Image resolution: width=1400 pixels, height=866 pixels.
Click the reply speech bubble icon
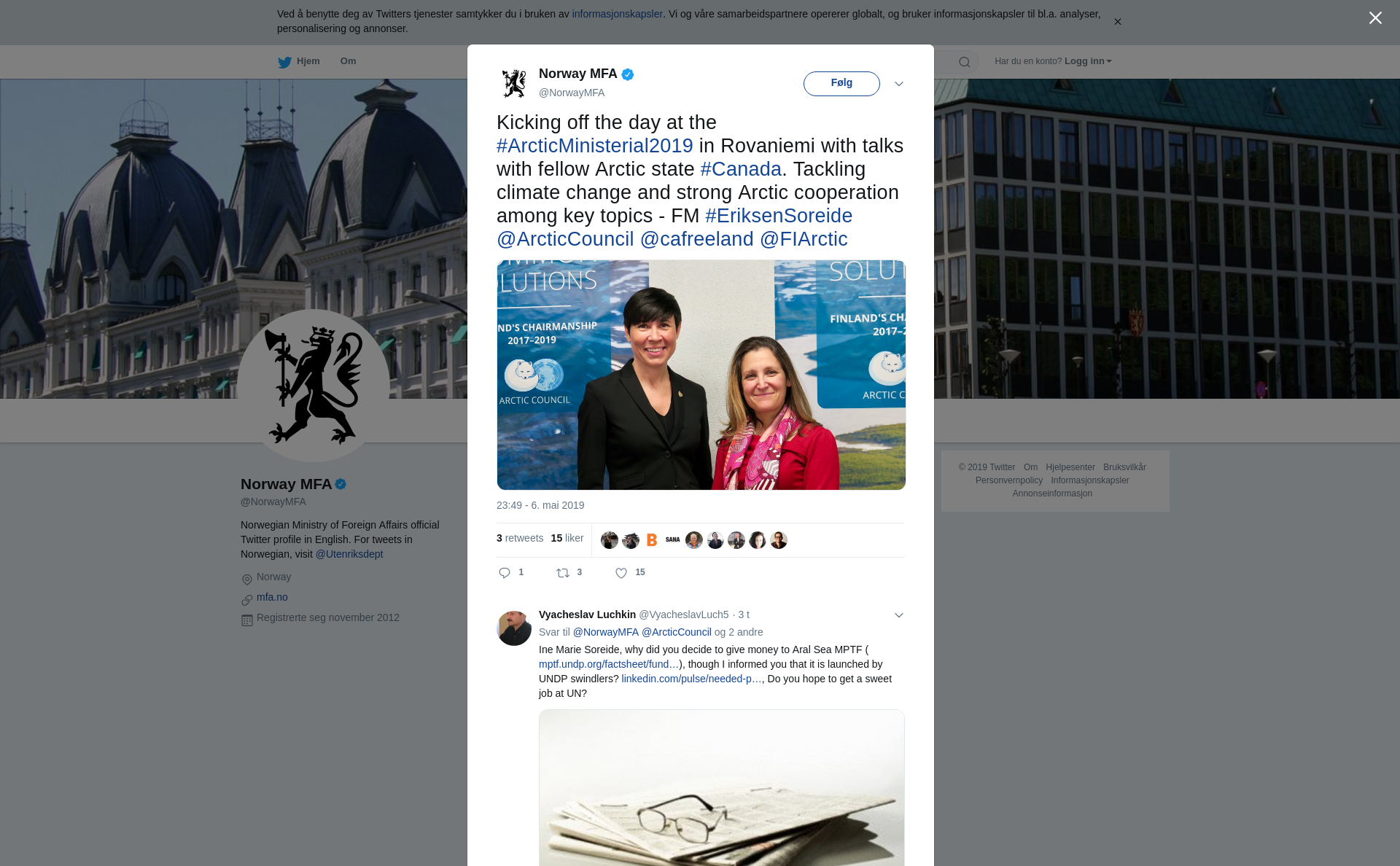[x=505, y=573]
